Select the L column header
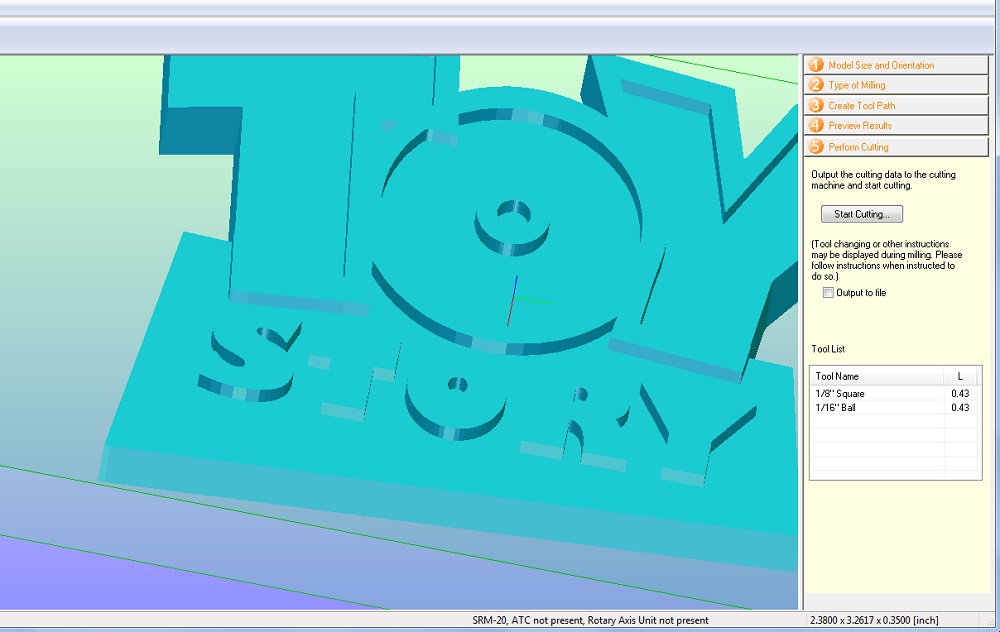1000x632 pixels. click(x=962, y=376)
